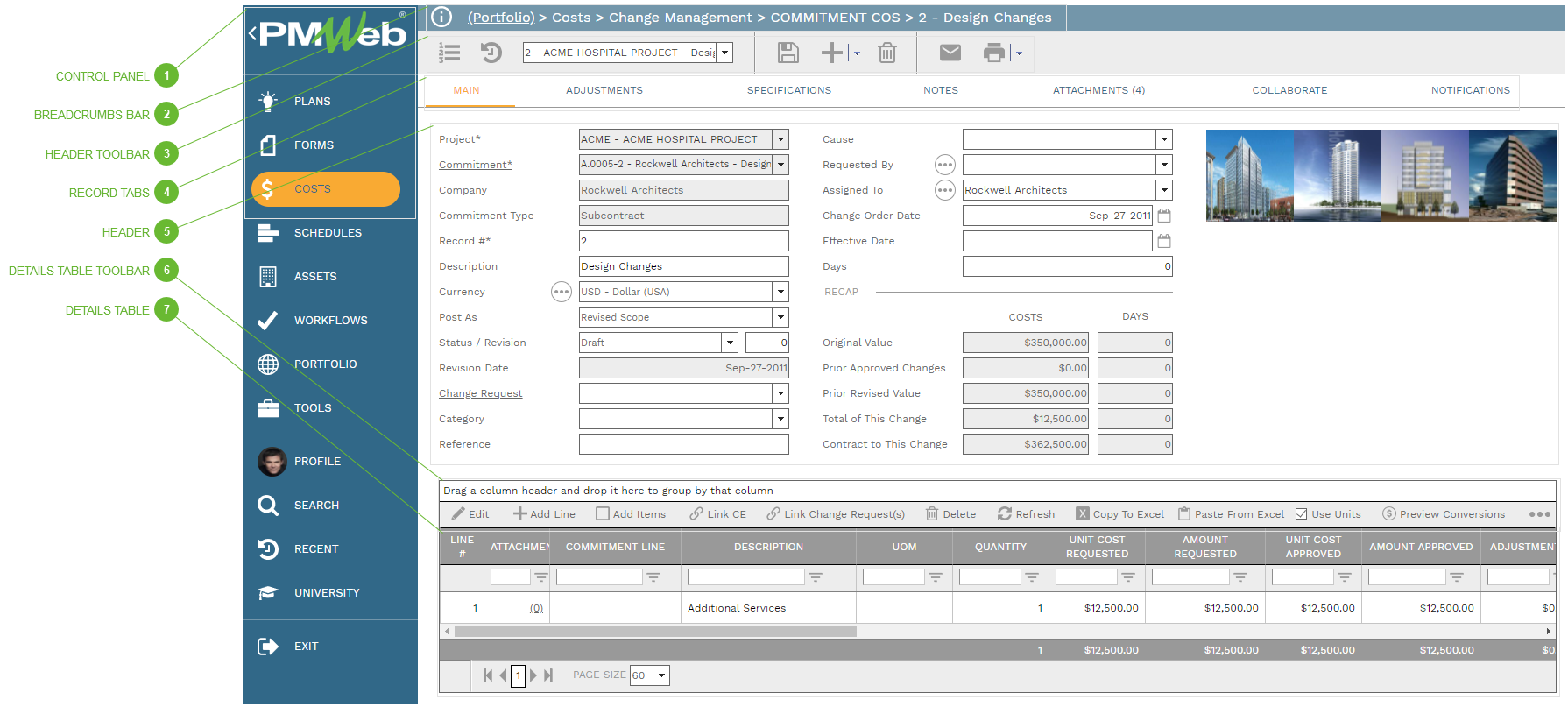This screenshot has height=707, width=1568.
Task: Click the Reference input field
Action: click(x=683, y=444)
